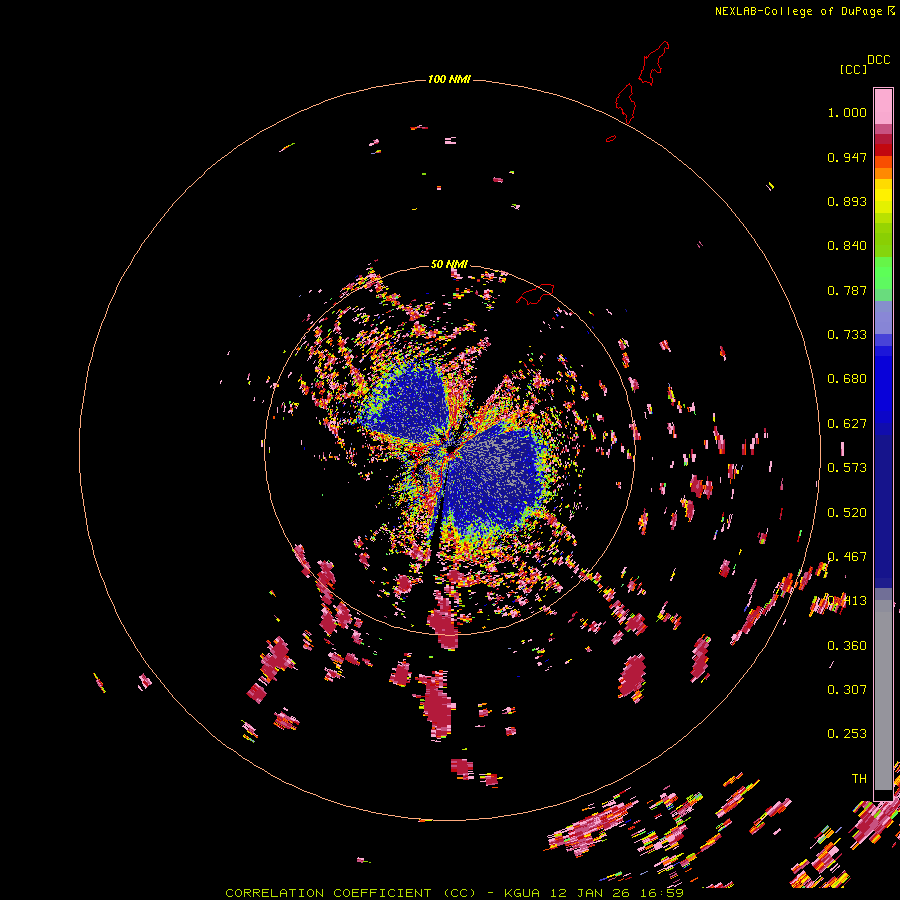Viewport: 900px width, 900px height.
Task: Select the 0.733 scale value
Action: coord(847,335)
